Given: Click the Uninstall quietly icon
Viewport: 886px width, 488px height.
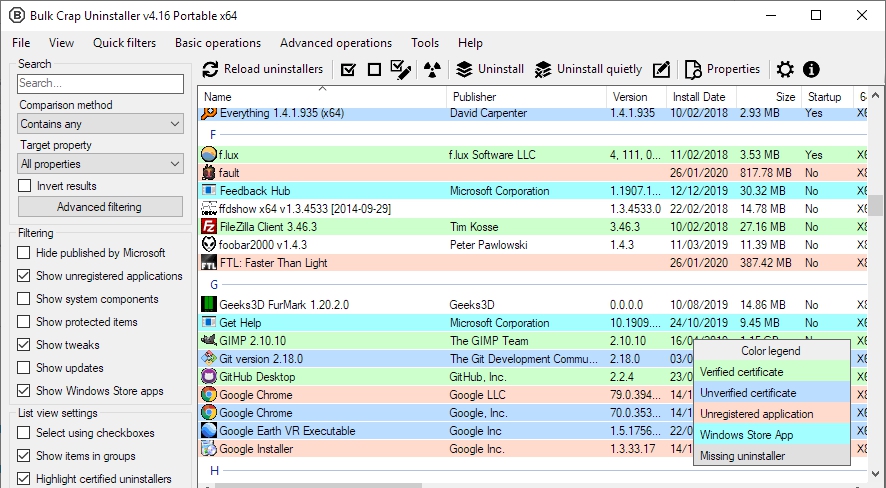Looking at the screenshot, I should pyautogui.click(x=542, y=69).
